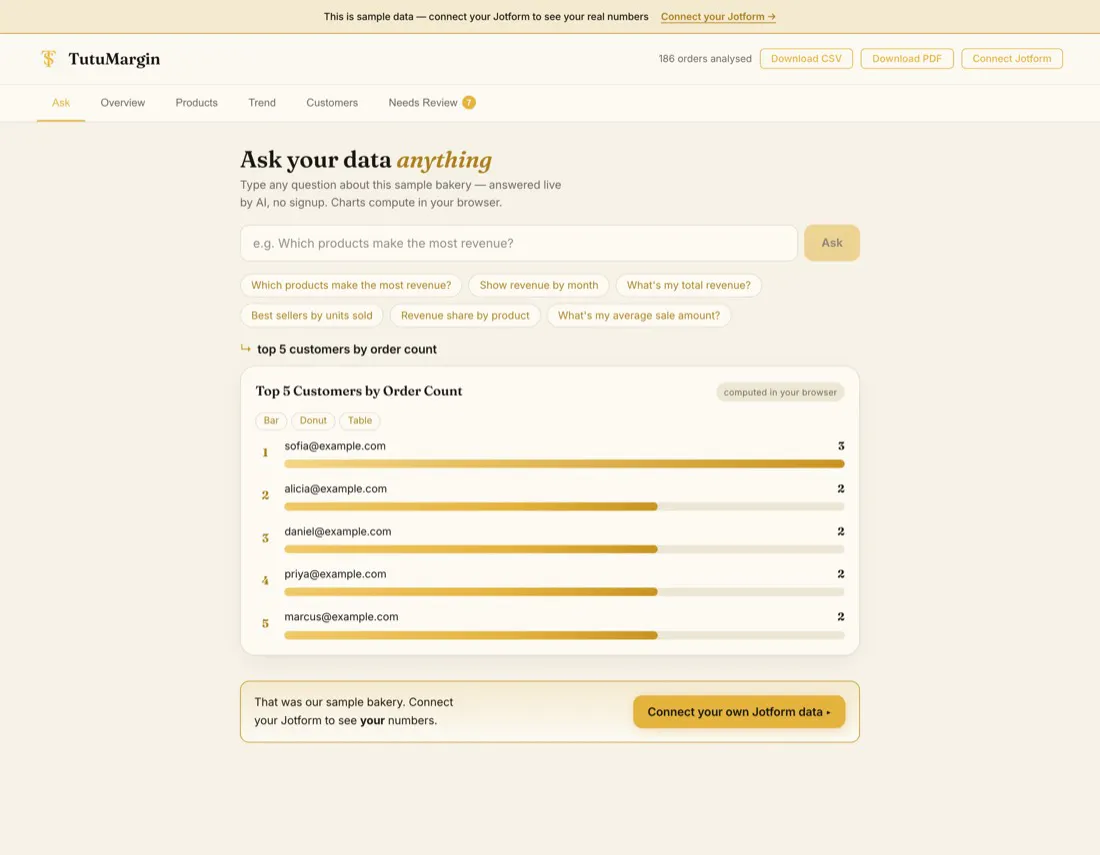Click the Connect Jotform header button

tap(1012, 59)
